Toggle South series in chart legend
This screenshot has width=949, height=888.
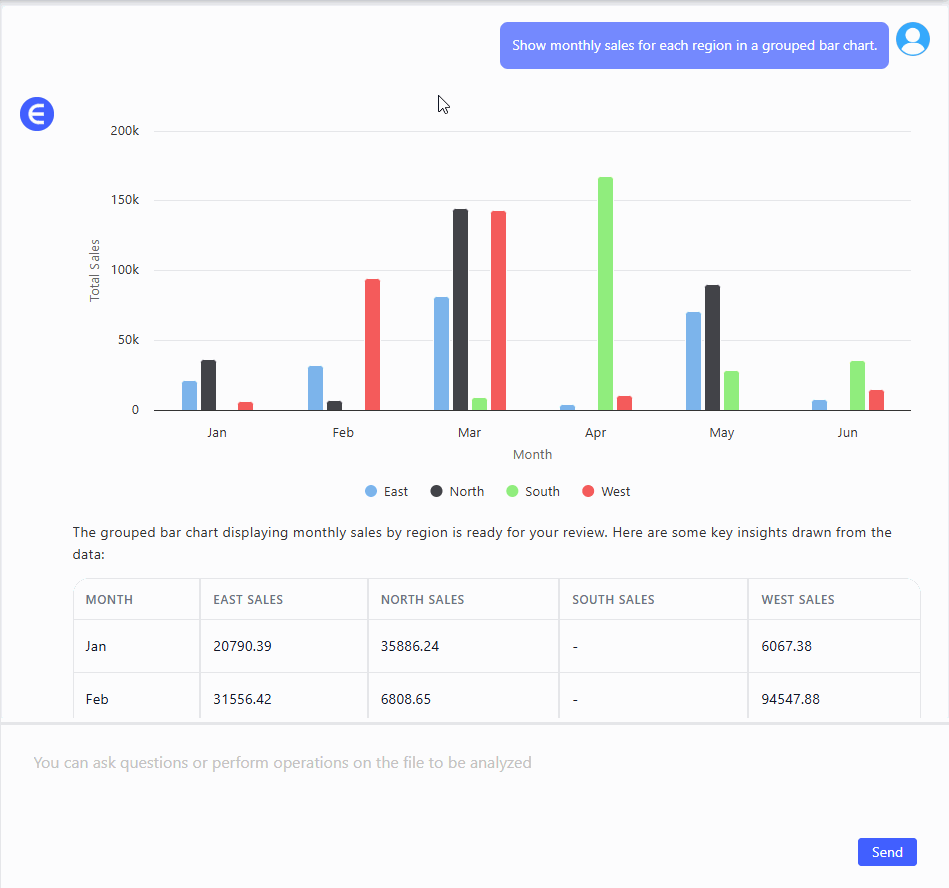pyautogui.click(x=532, y=491)
